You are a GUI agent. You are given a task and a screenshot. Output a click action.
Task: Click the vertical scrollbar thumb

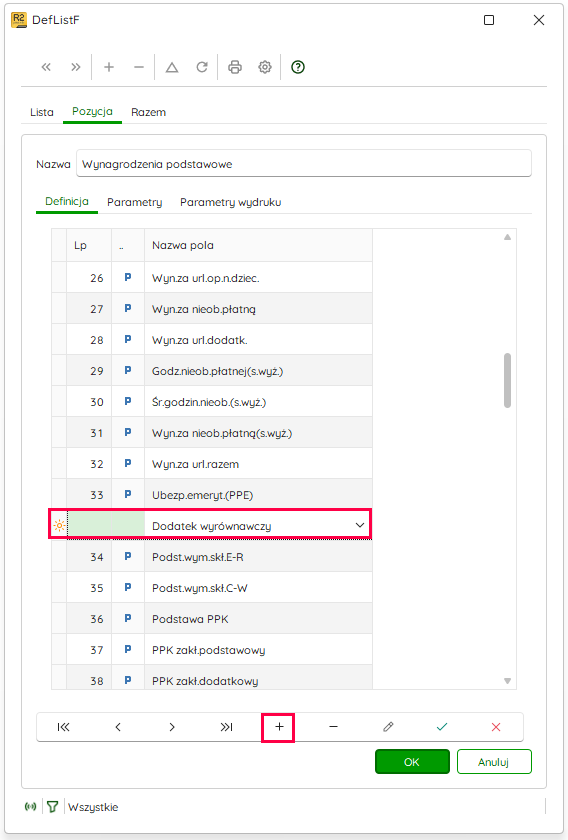click(507, 380)
